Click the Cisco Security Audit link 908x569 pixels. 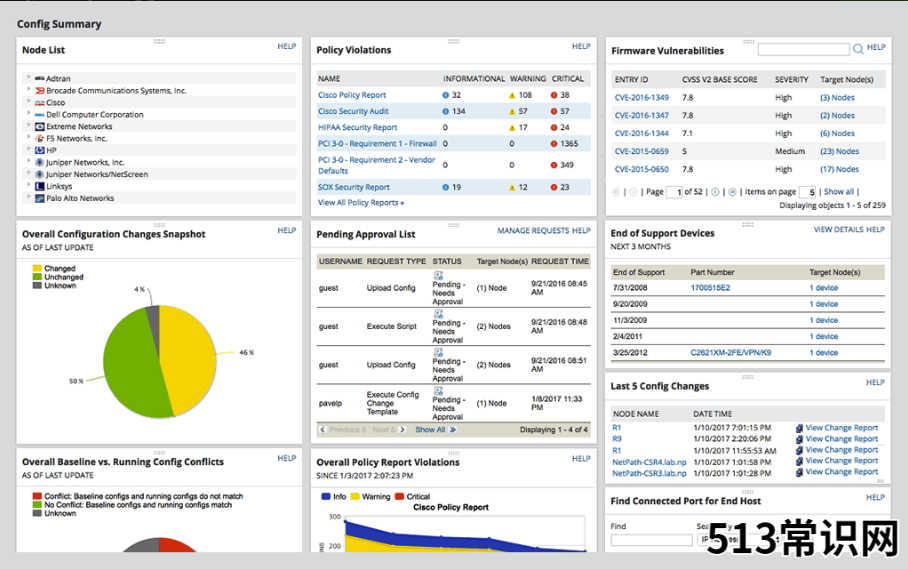coord(353,111)
